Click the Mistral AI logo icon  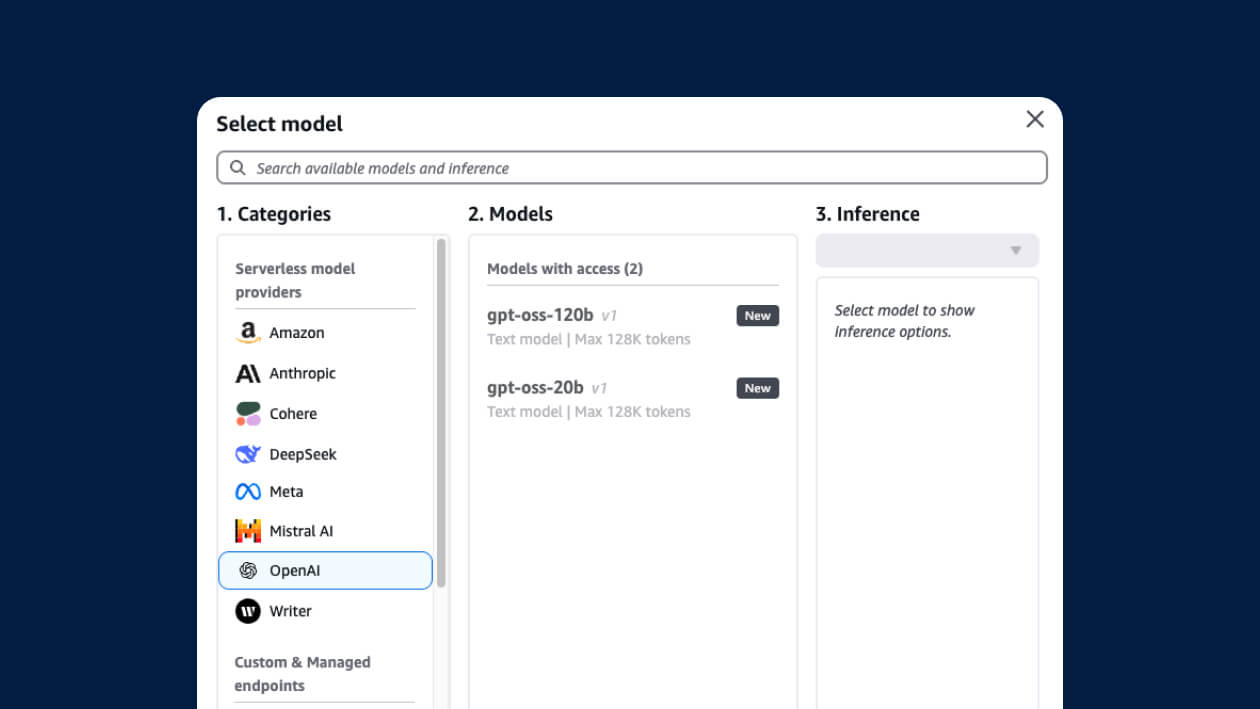pos(248,531)
